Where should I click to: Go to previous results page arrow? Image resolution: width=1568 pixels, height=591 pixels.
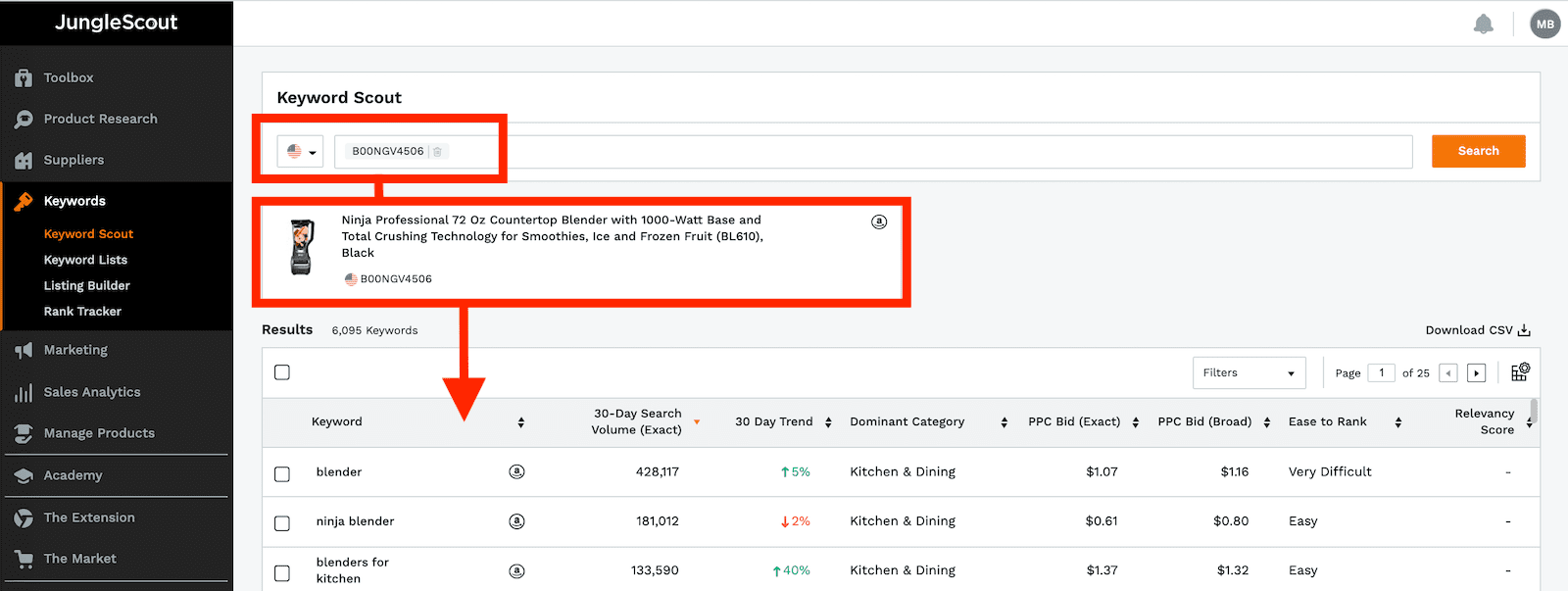coord(1448,373)
